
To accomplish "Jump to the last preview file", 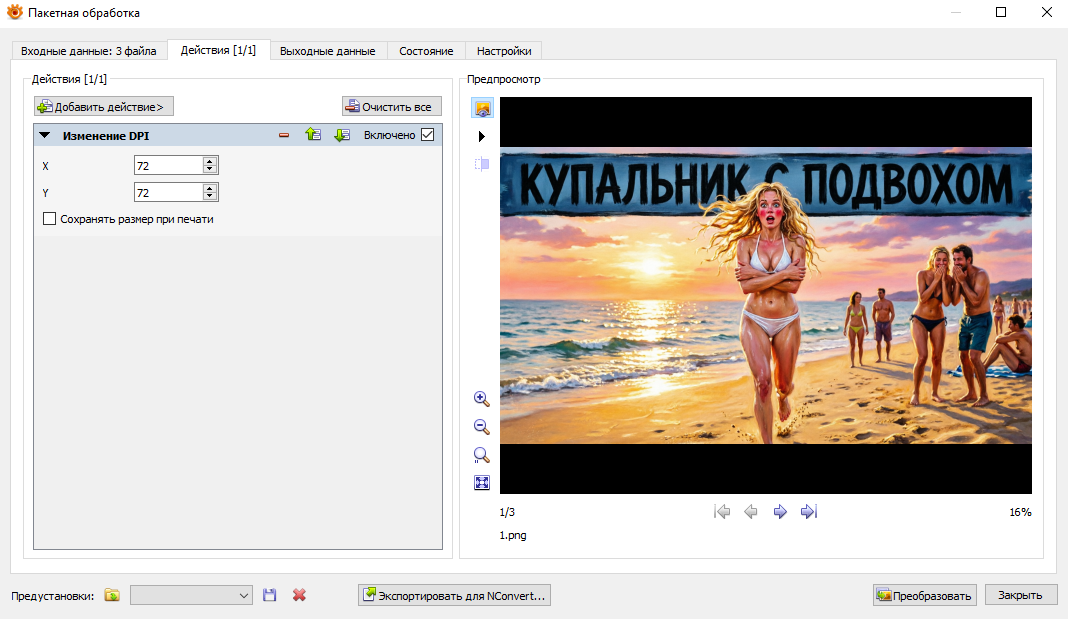I will (808, 511).
